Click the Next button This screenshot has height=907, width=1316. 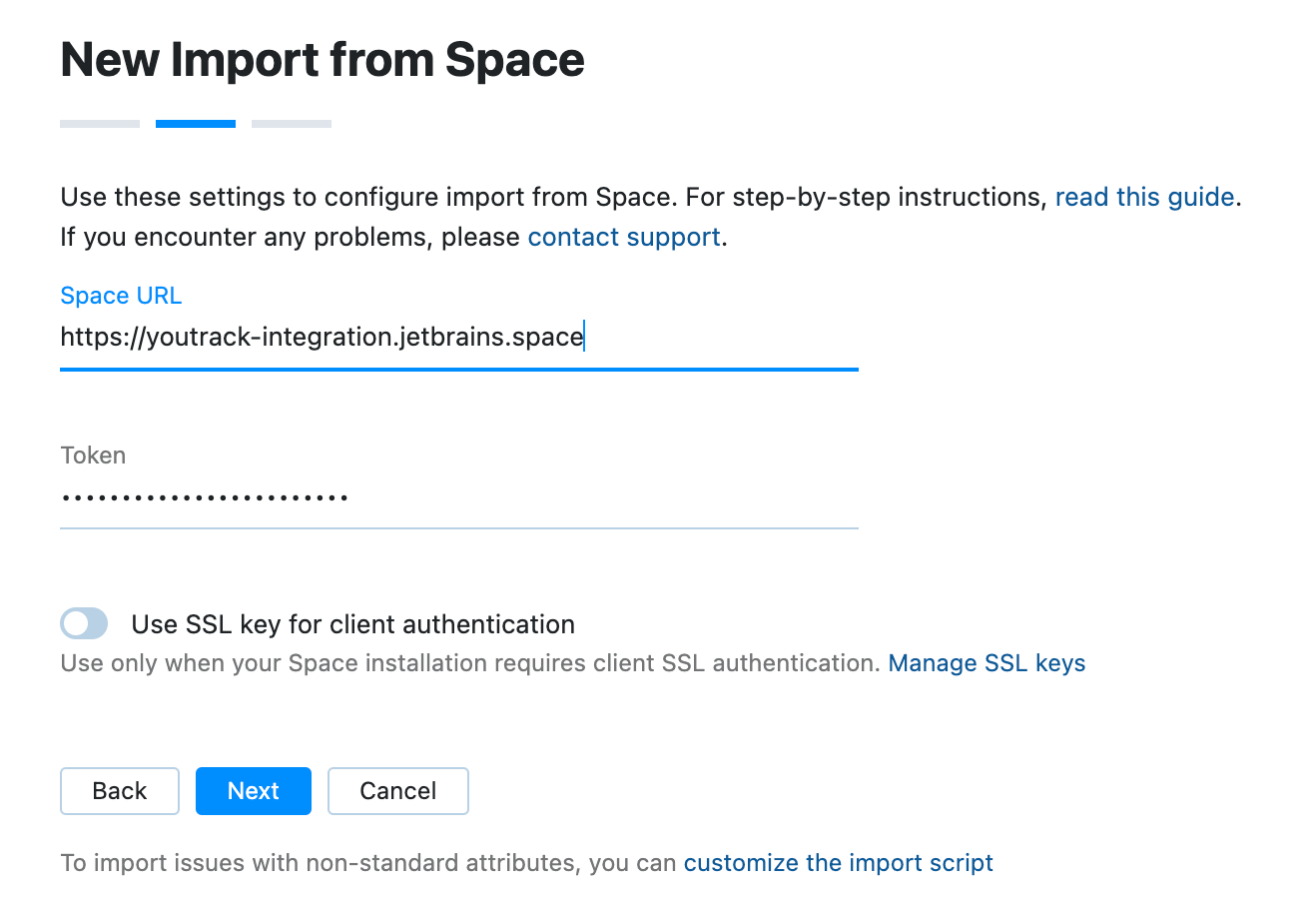coord(253,790)
